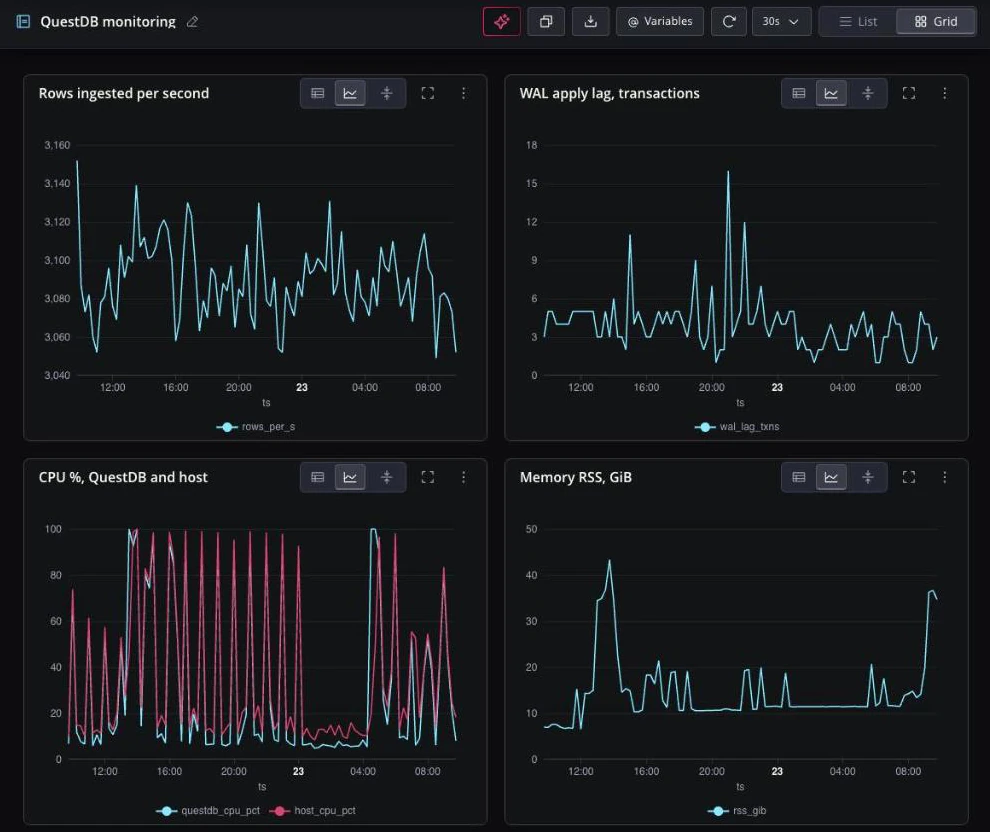
Task: Open the more options menu on WAL apply lag panel
Action: 945,93
